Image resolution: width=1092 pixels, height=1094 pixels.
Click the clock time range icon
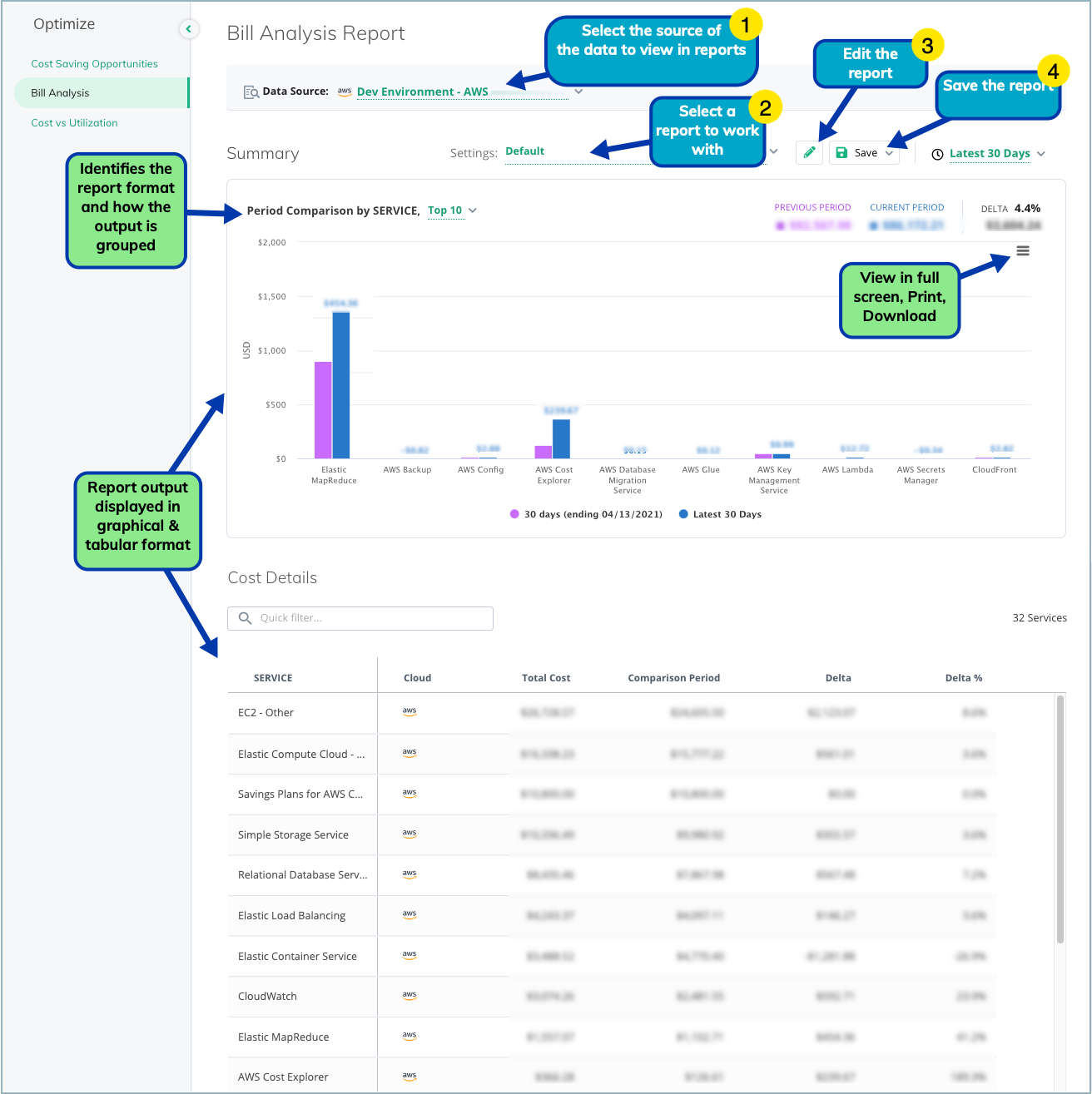coord(937,154)
